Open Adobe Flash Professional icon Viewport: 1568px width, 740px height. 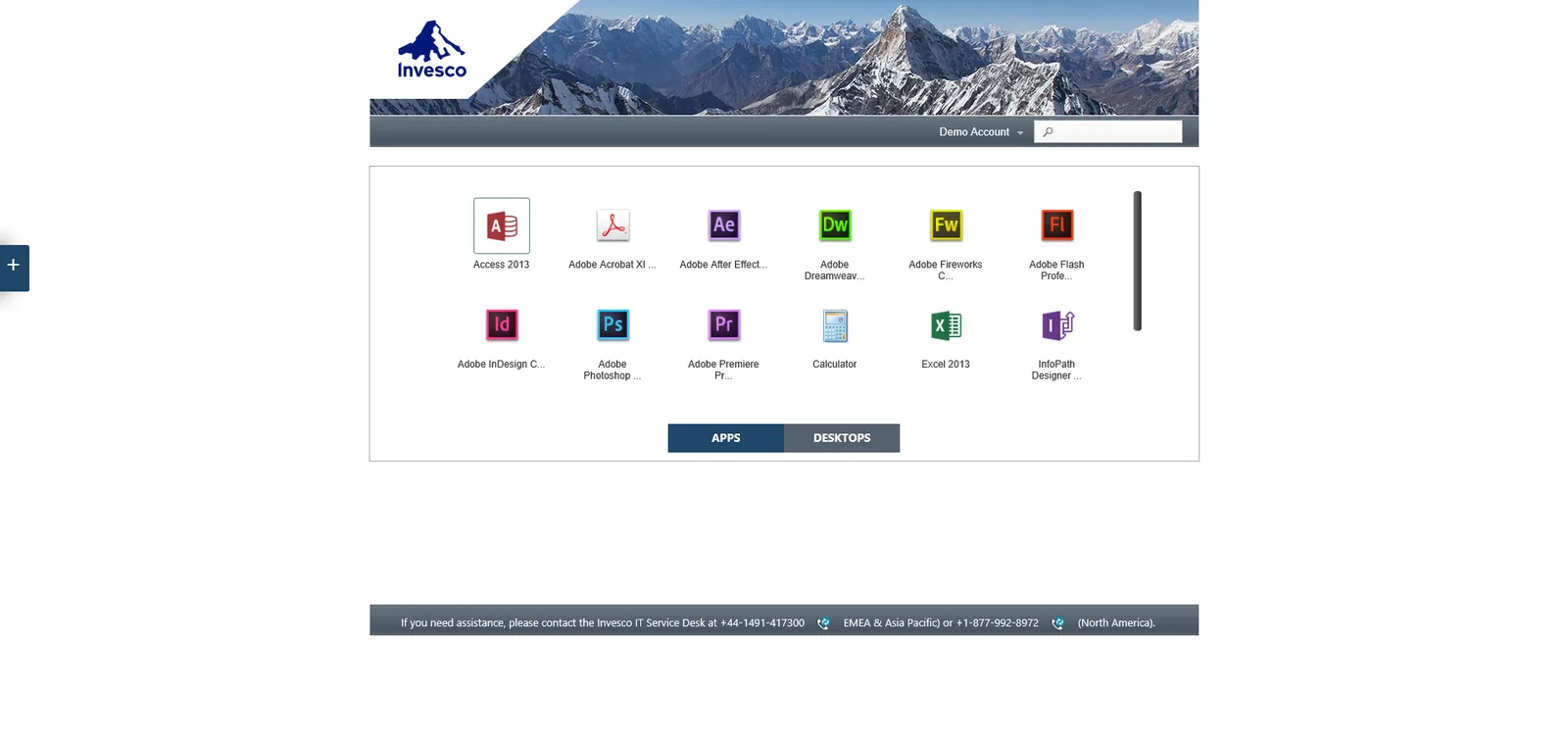coord(1056,225)
